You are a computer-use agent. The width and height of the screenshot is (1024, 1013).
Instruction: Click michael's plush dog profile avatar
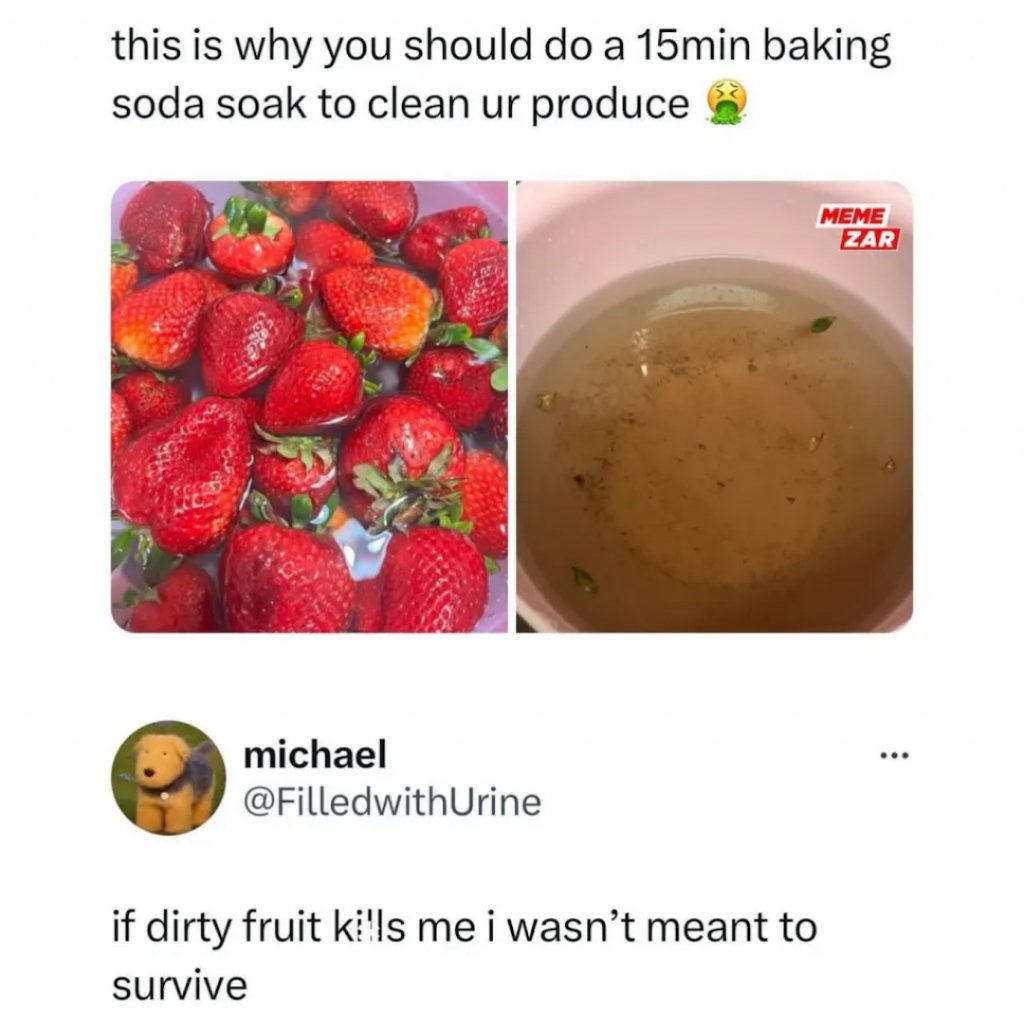(x=168, y=777)
